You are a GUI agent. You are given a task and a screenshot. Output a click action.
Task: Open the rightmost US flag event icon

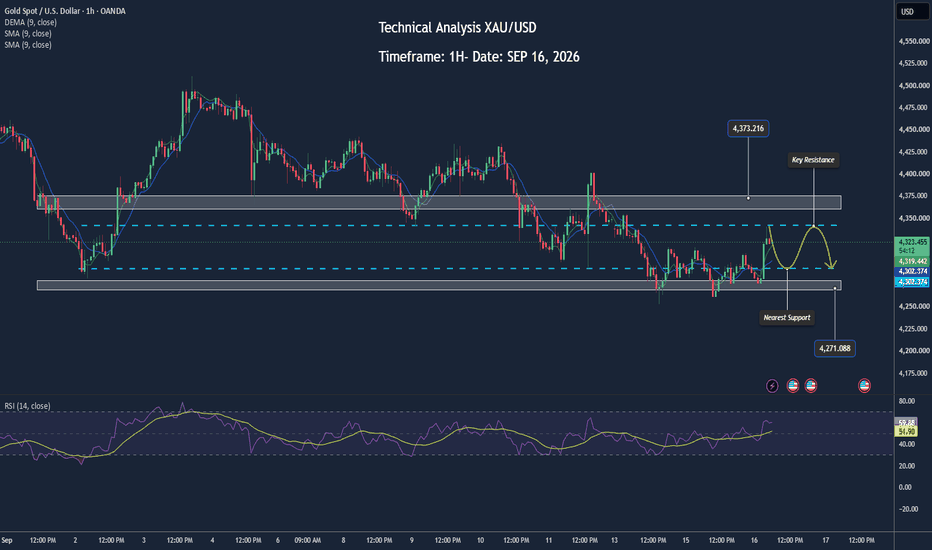pyautogui.click(x=864, y=386)
